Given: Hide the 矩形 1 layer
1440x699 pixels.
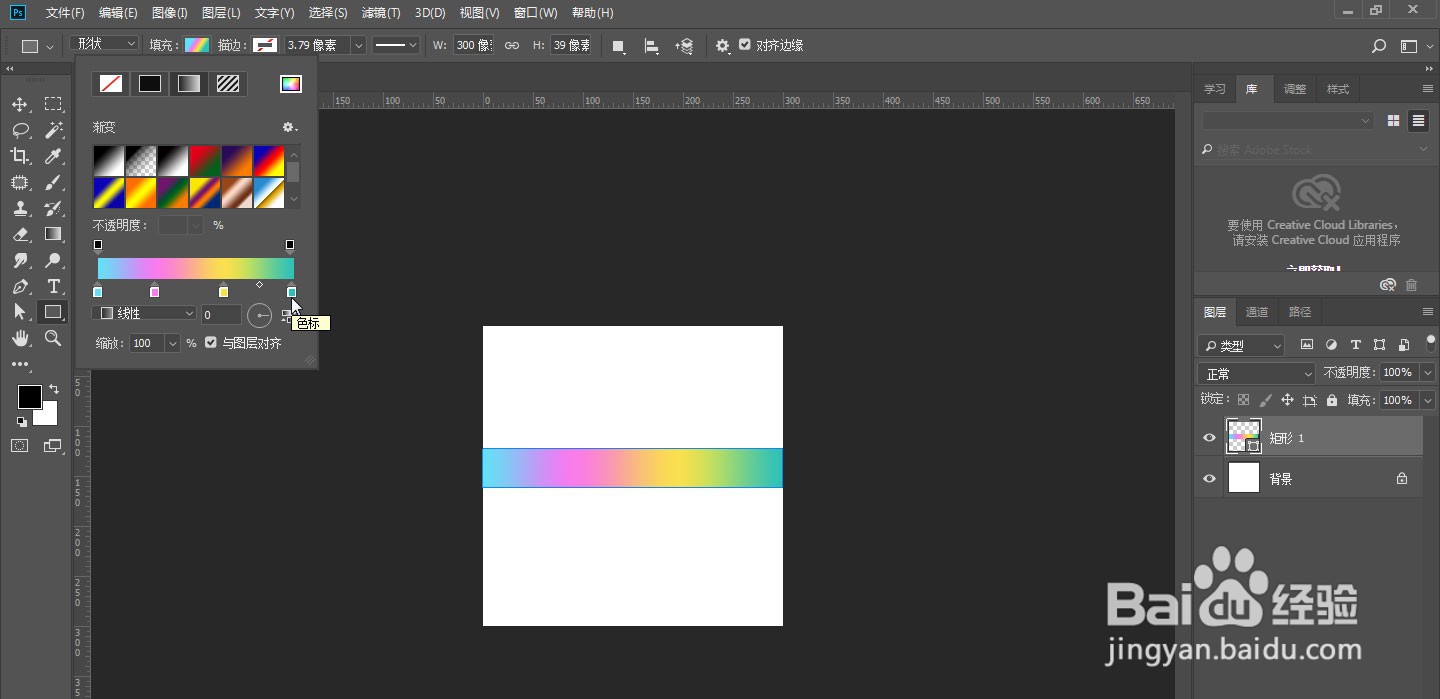Looking at the screenshot, I should 1209,438.
